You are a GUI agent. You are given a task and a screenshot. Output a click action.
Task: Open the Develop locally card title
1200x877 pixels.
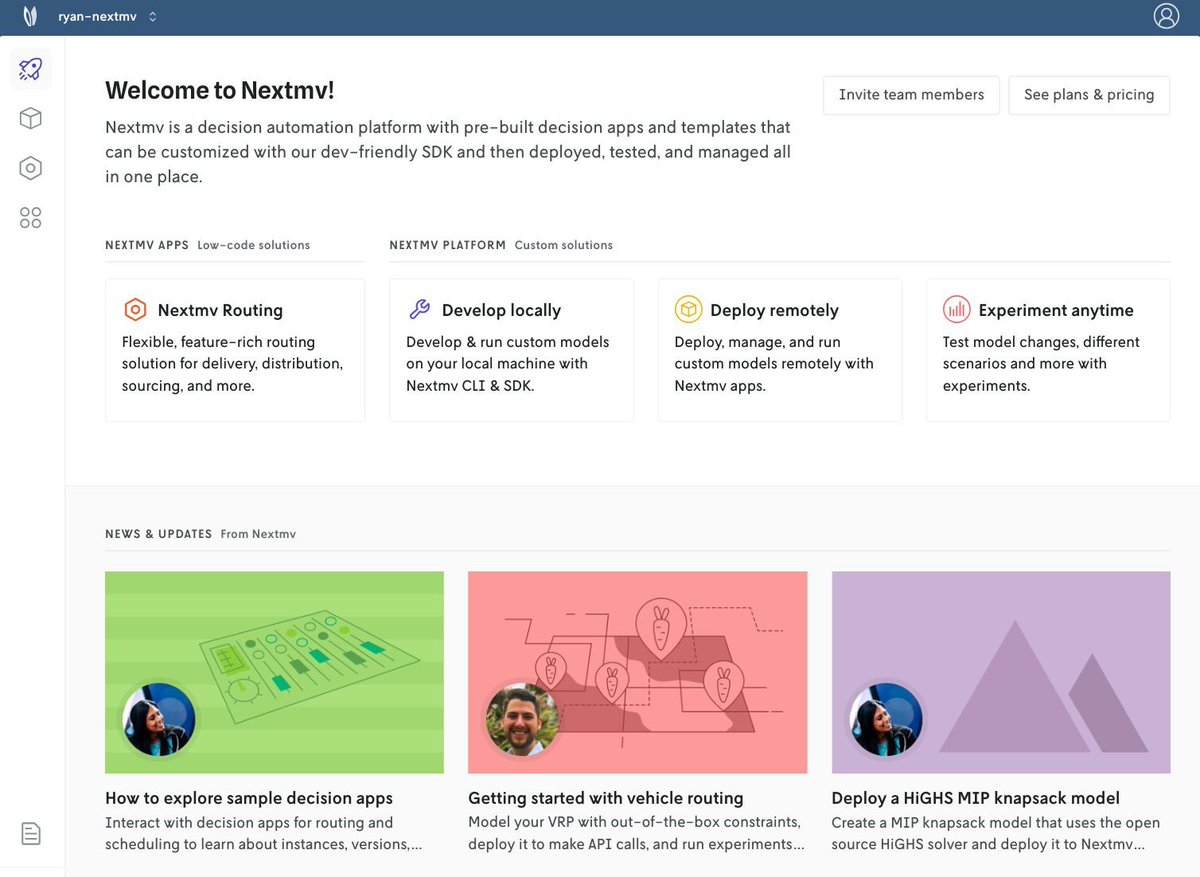(x=501, y=310)
